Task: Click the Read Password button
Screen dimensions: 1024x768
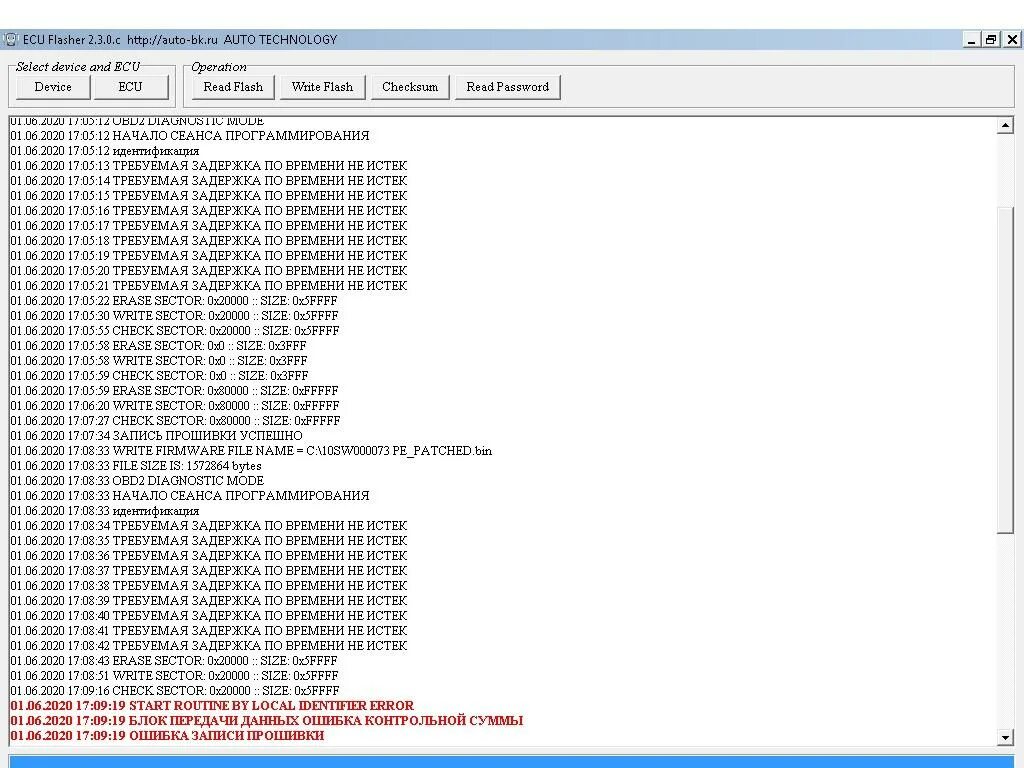Action: [507, 87]
